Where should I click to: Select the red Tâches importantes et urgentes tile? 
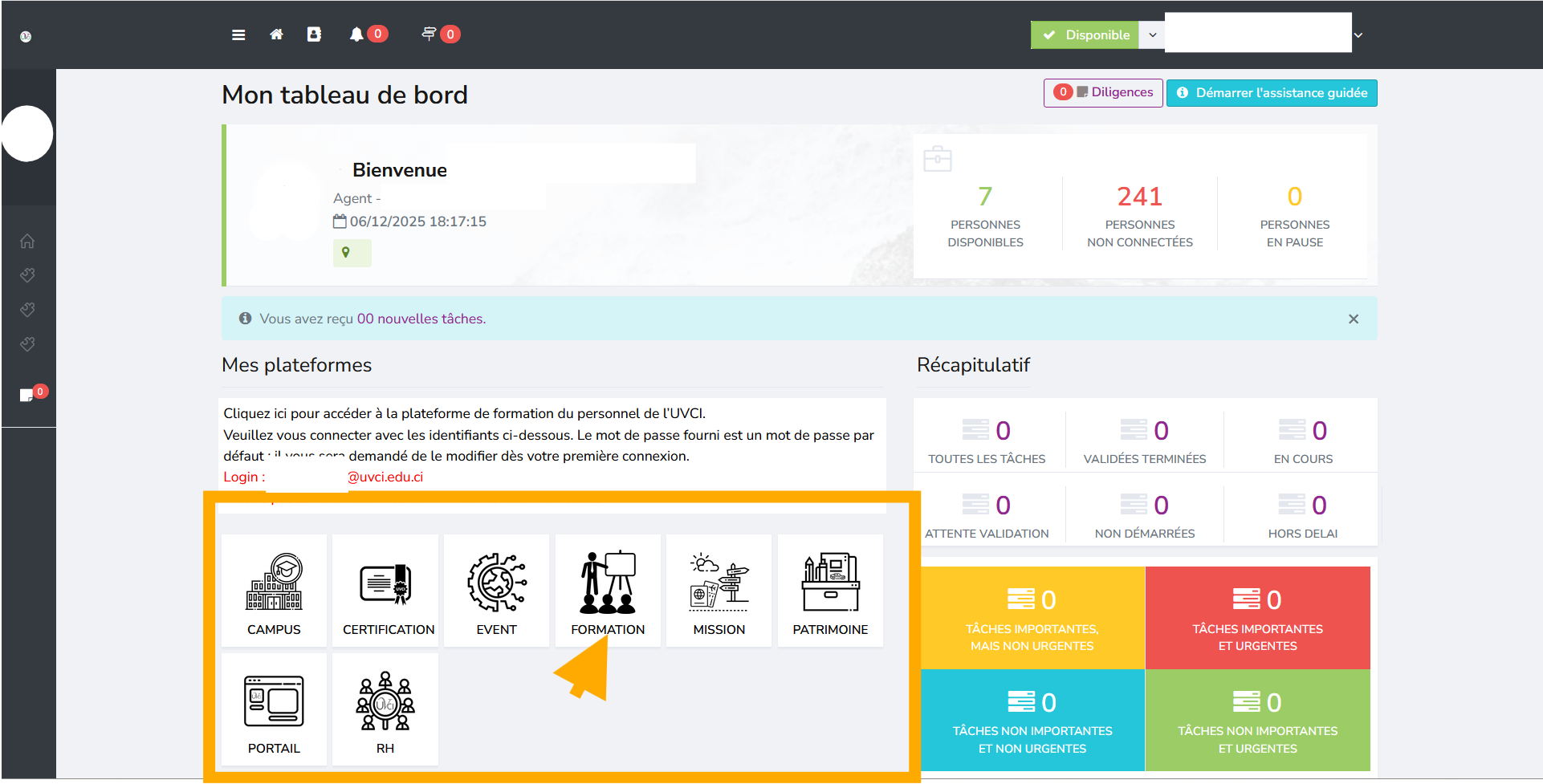click(1257, 618)
